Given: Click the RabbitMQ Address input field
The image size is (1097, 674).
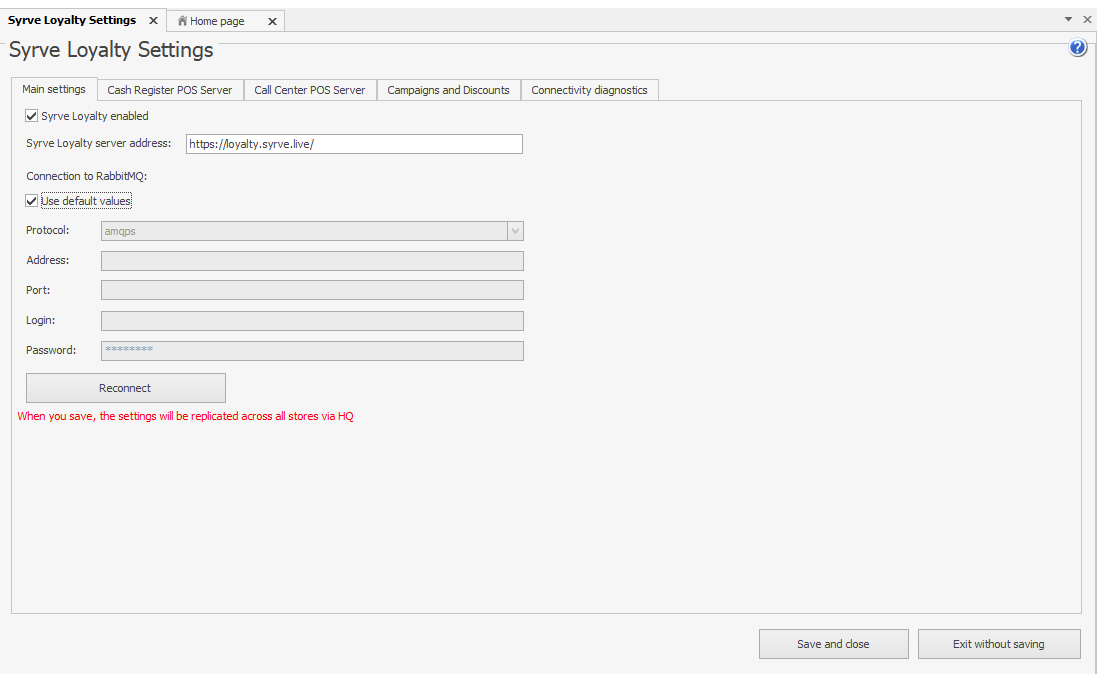Looking at the screenshot, I should 312,261.
